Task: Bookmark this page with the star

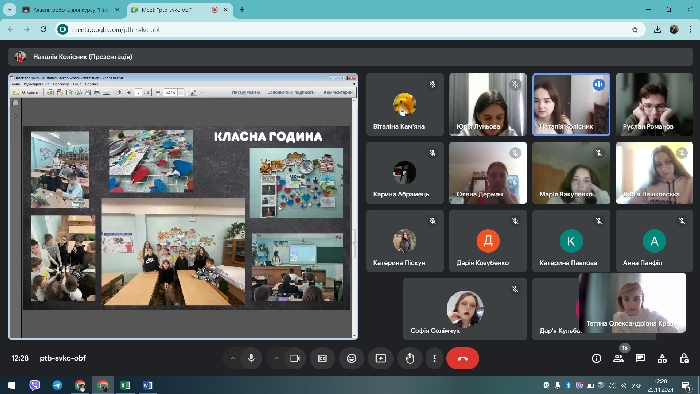Action: coord(635,29)
